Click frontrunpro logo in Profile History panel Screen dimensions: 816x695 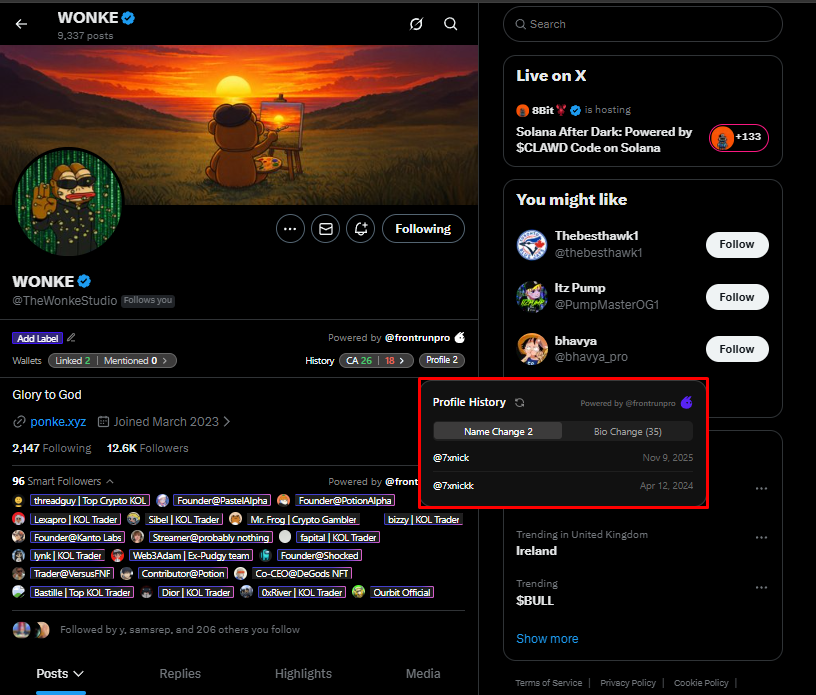click(x=686, y=402)
